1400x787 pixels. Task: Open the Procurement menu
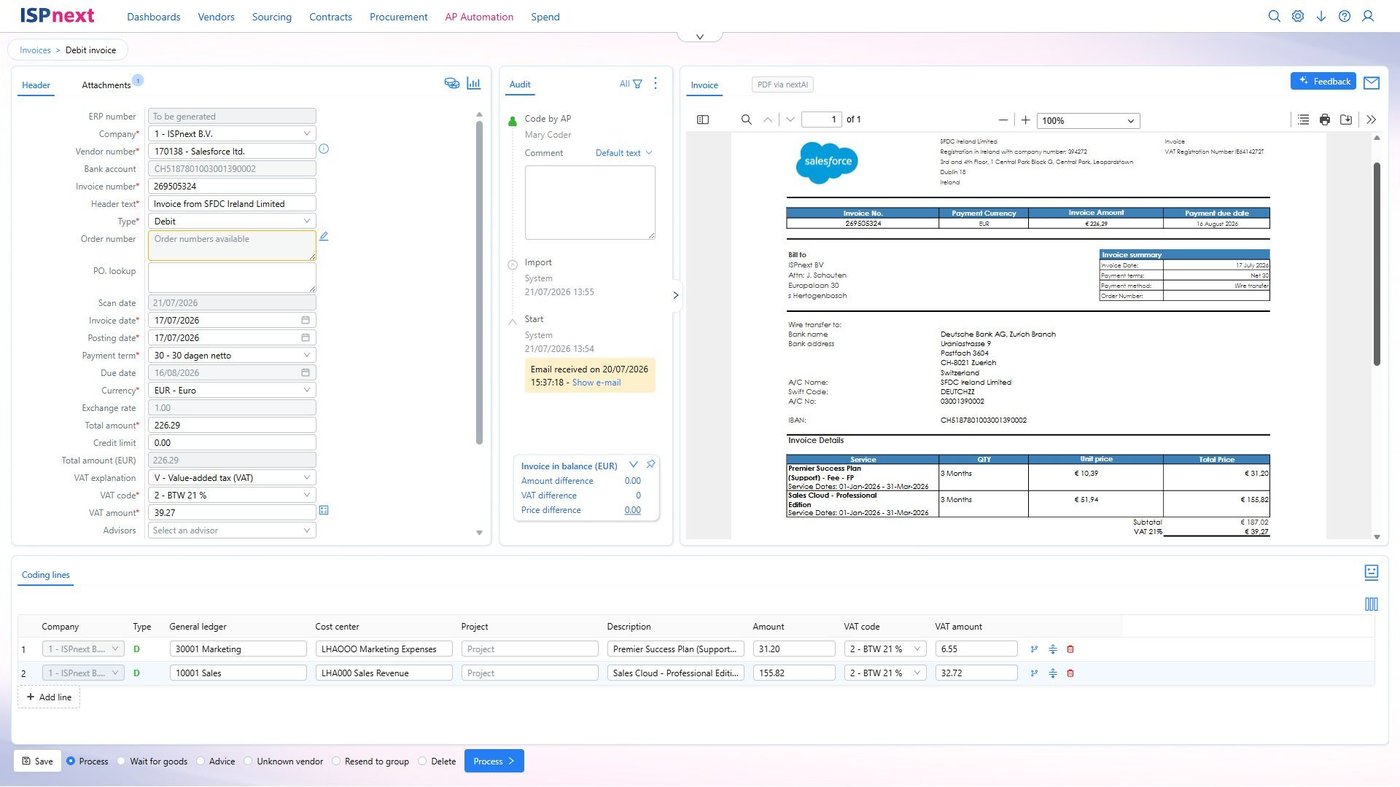point(398,17)
